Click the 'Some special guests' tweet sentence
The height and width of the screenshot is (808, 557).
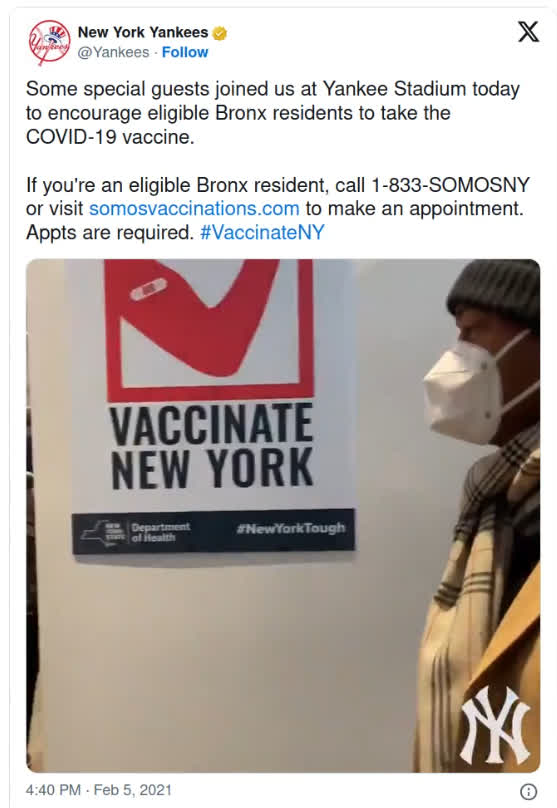(x=273, y=113)
